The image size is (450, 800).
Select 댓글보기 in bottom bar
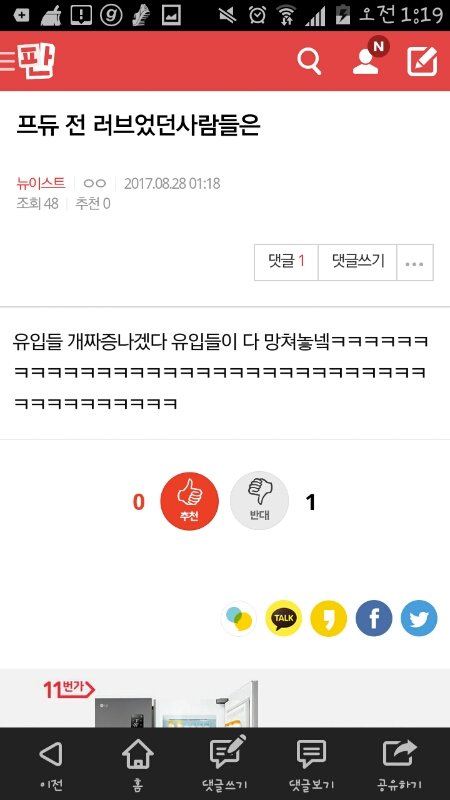311,764
